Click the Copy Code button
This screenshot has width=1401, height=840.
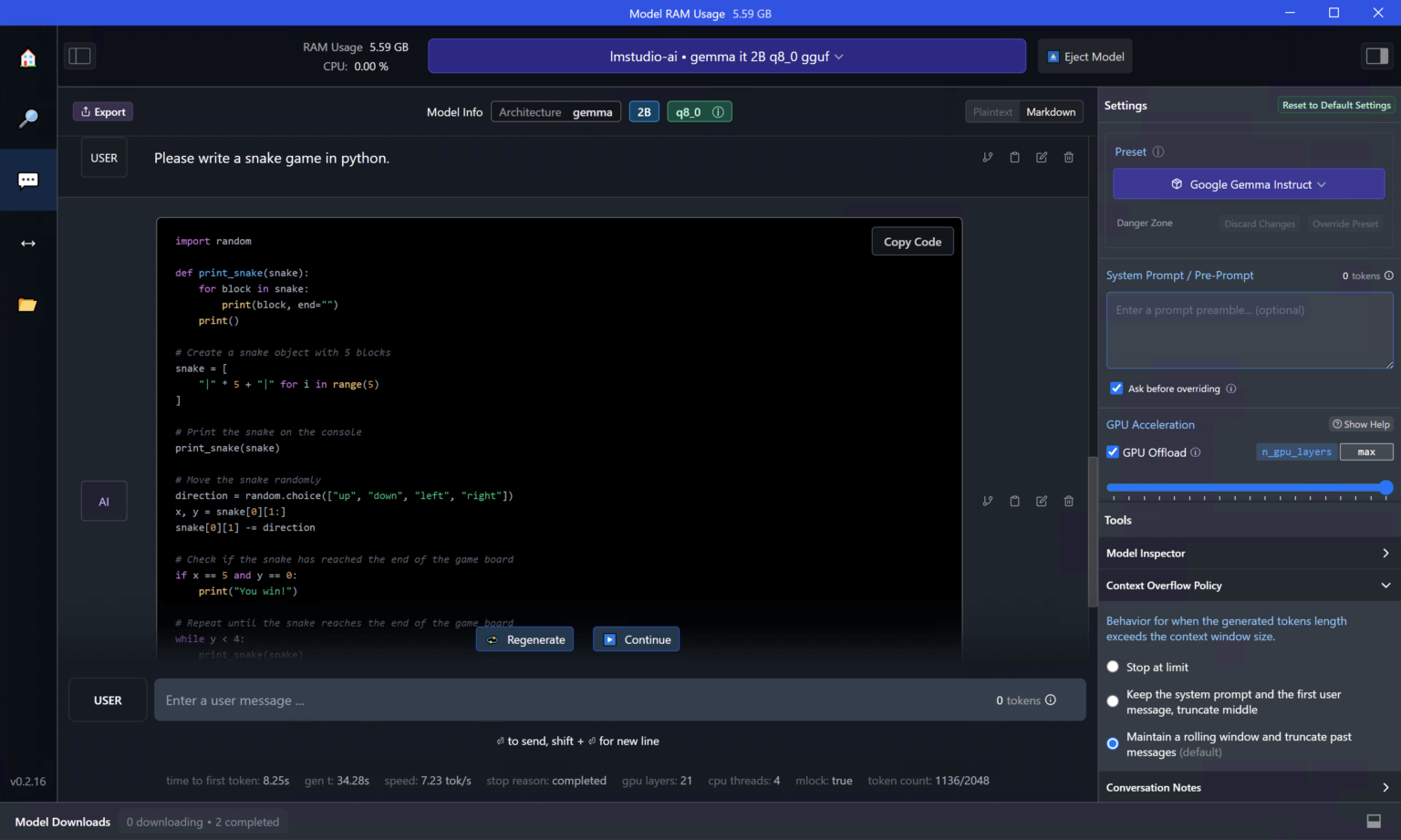912,242
